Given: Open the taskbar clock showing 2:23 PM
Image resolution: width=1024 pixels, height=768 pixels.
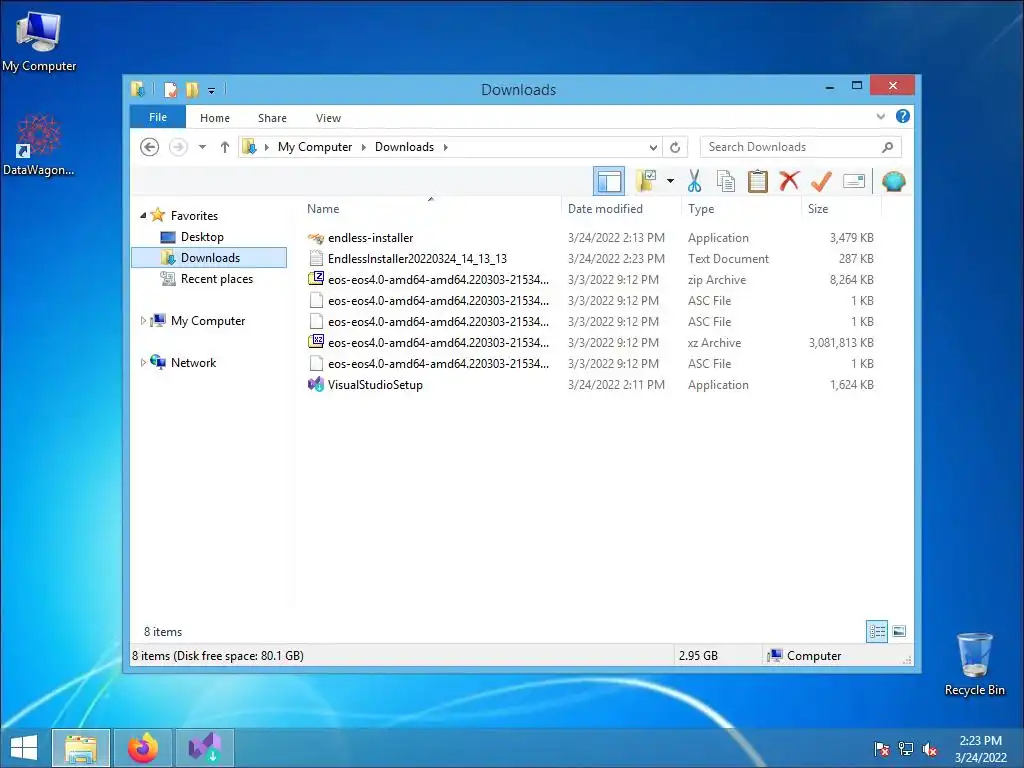Looking at the screenshot, I should coord(980,749).
